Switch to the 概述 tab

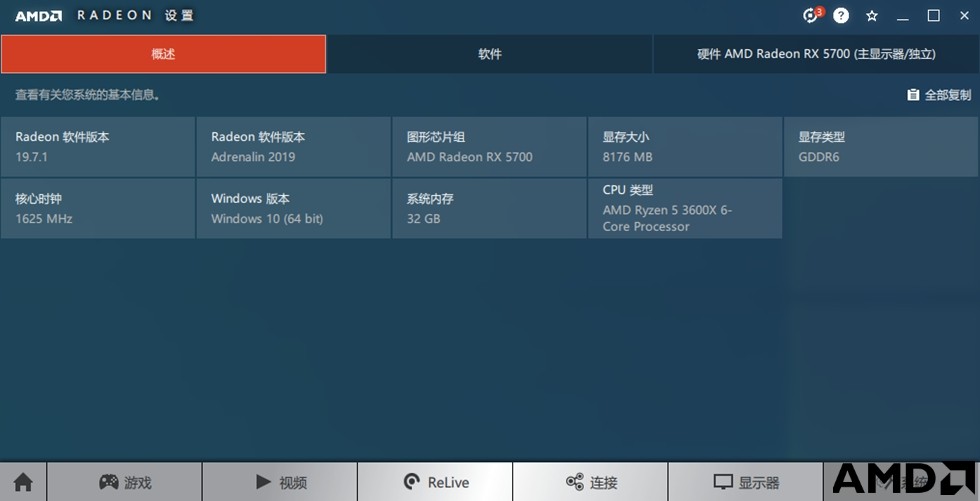(x=163, y=54)
